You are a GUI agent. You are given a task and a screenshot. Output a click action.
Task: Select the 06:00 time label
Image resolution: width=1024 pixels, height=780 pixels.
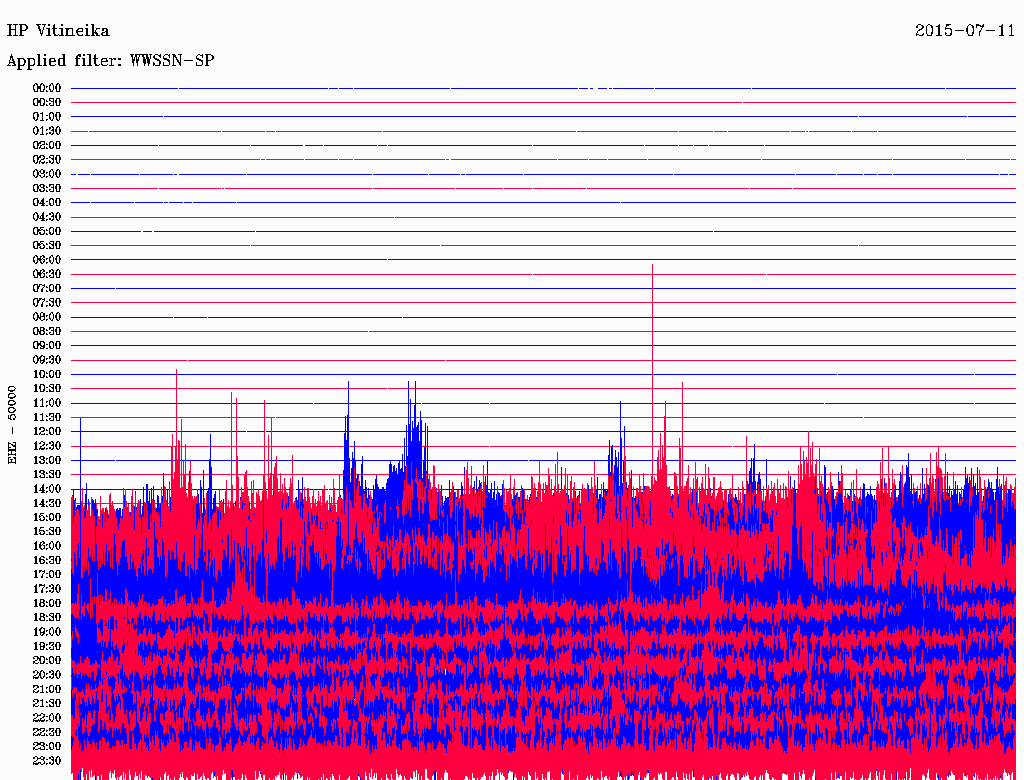47,260
